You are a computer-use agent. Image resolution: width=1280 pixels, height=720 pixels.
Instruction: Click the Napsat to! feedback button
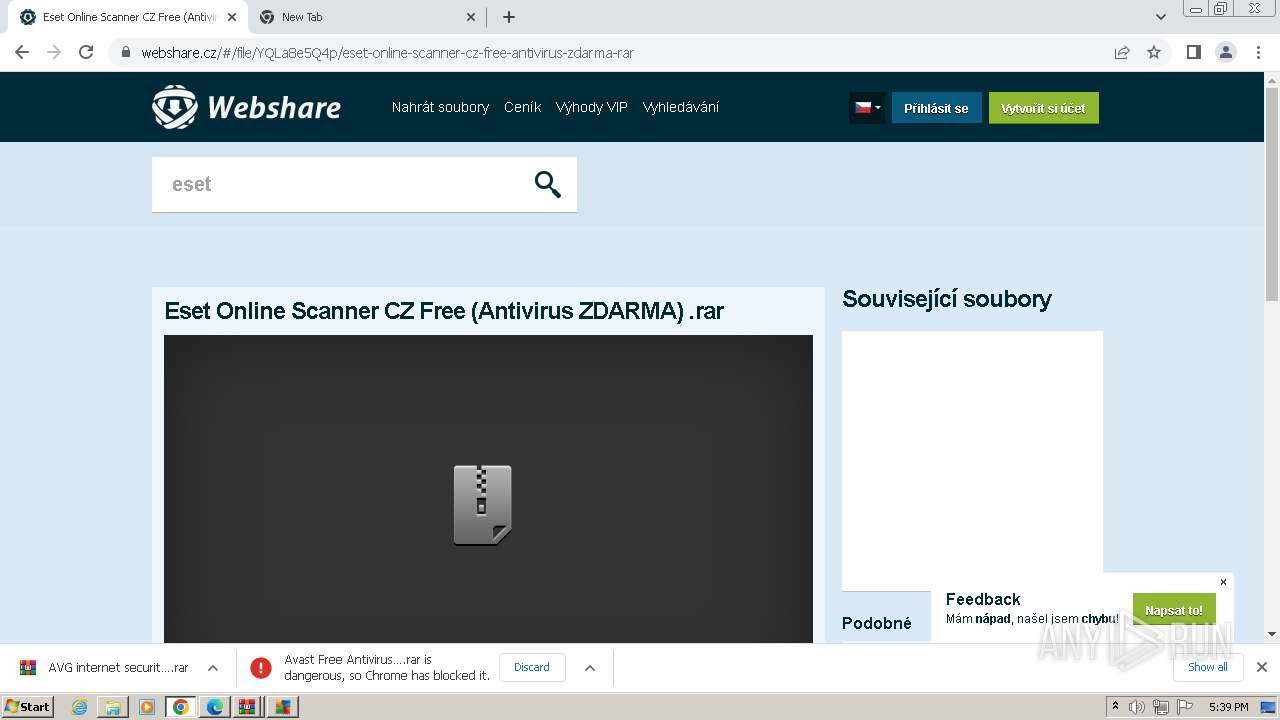point(1174,610)
